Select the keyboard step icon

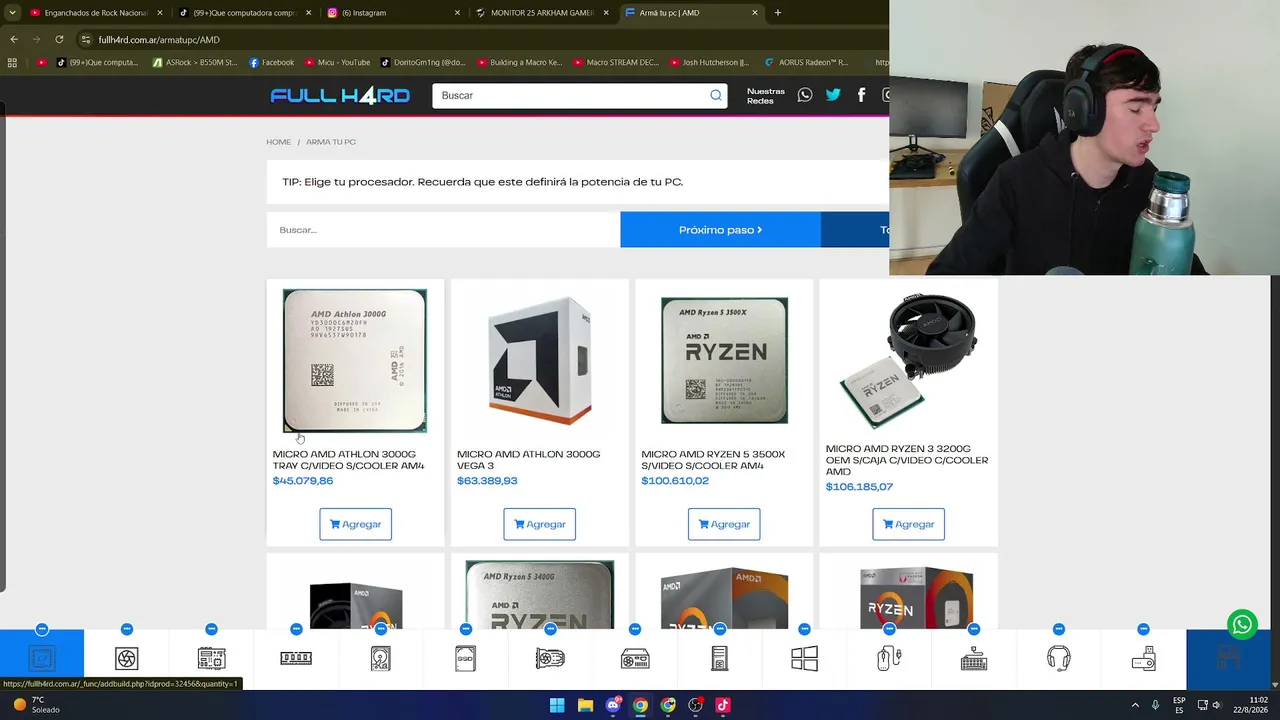[974, 658]
